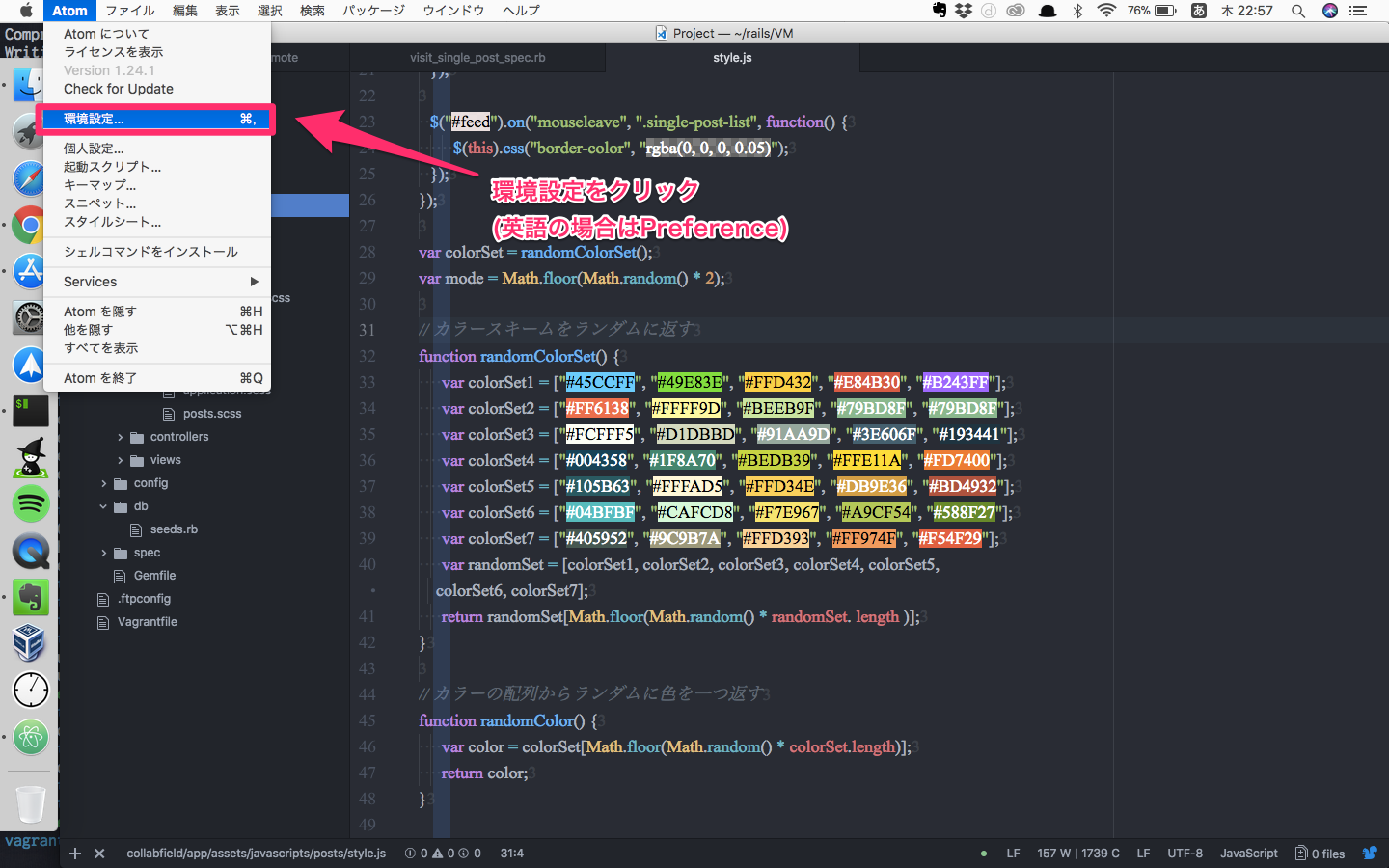Open the パッケージ menu

coord(373,11)
